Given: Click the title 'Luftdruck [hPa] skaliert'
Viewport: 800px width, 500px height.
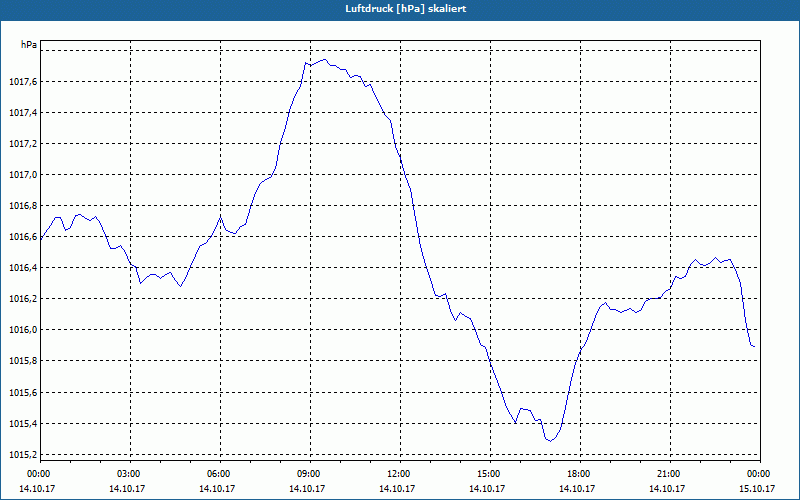Looking at the screenshot, I should pyautogui.click(x=406, y=9).
